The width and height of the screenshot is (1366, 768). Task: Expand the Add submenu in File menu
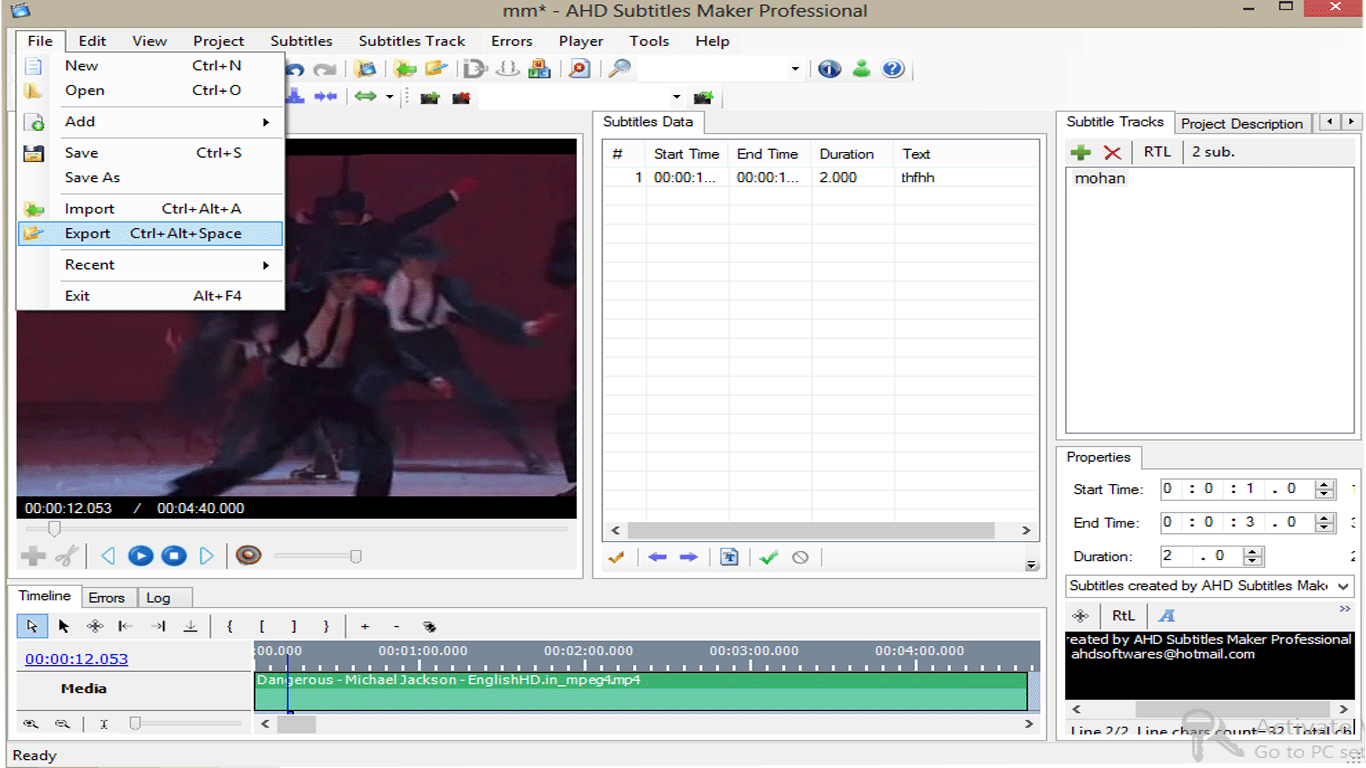(x=266, y=122)
